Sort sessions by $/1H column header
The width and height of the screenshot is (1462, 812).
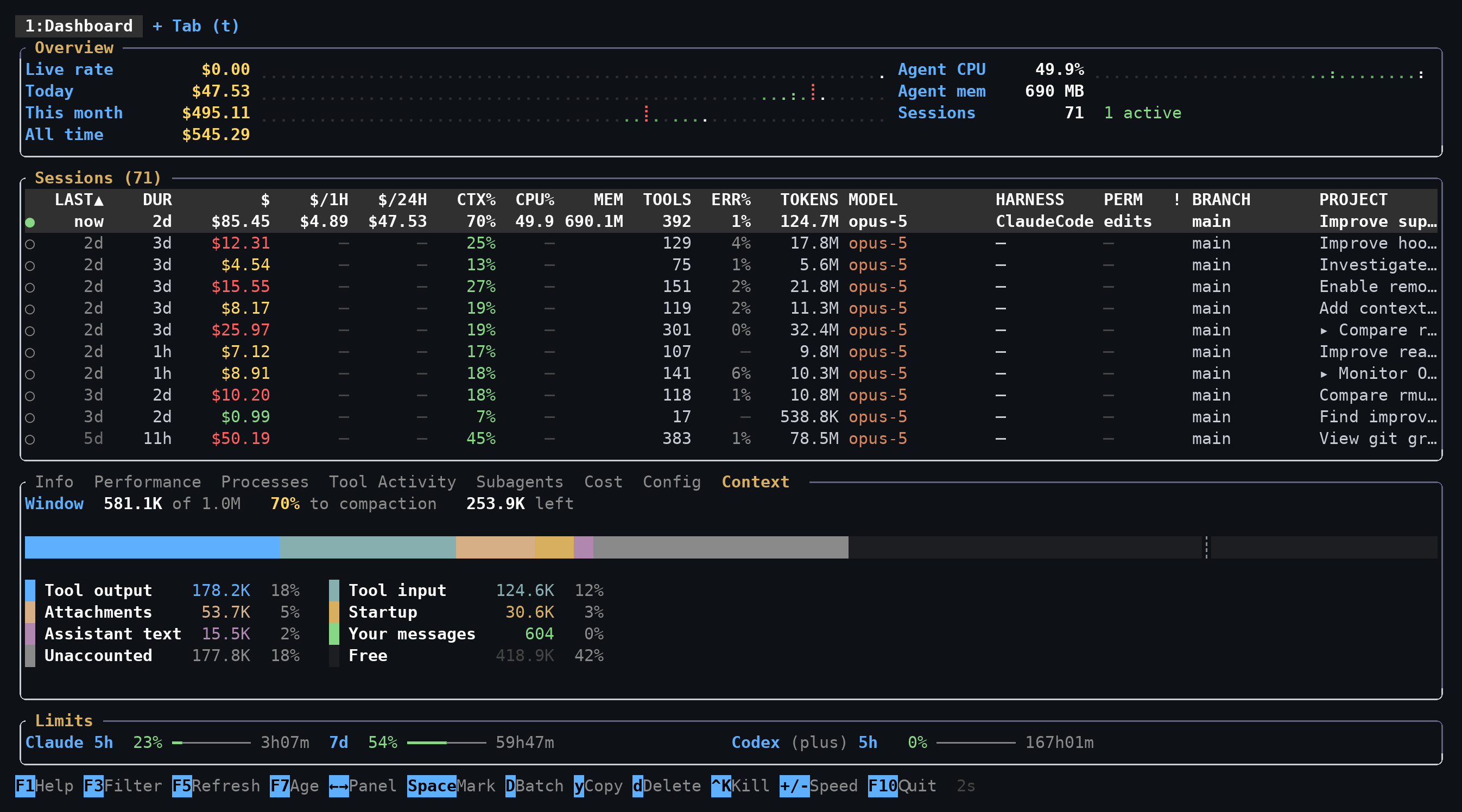click(x=328, y=200)
